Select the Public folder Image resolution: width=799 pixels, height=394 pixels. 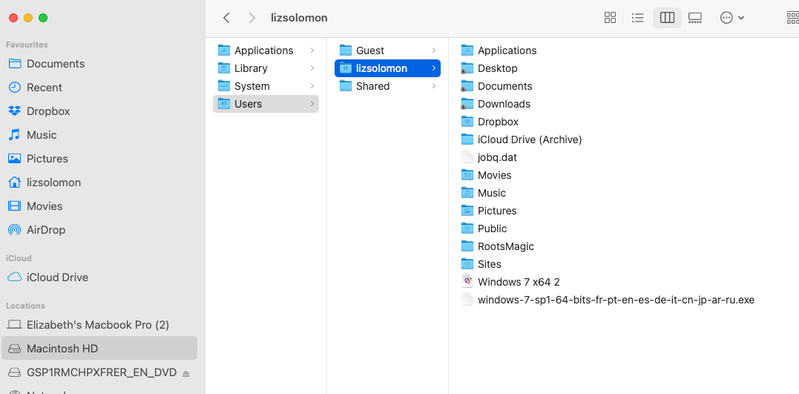pyautogui.click(x=484, y=228)
